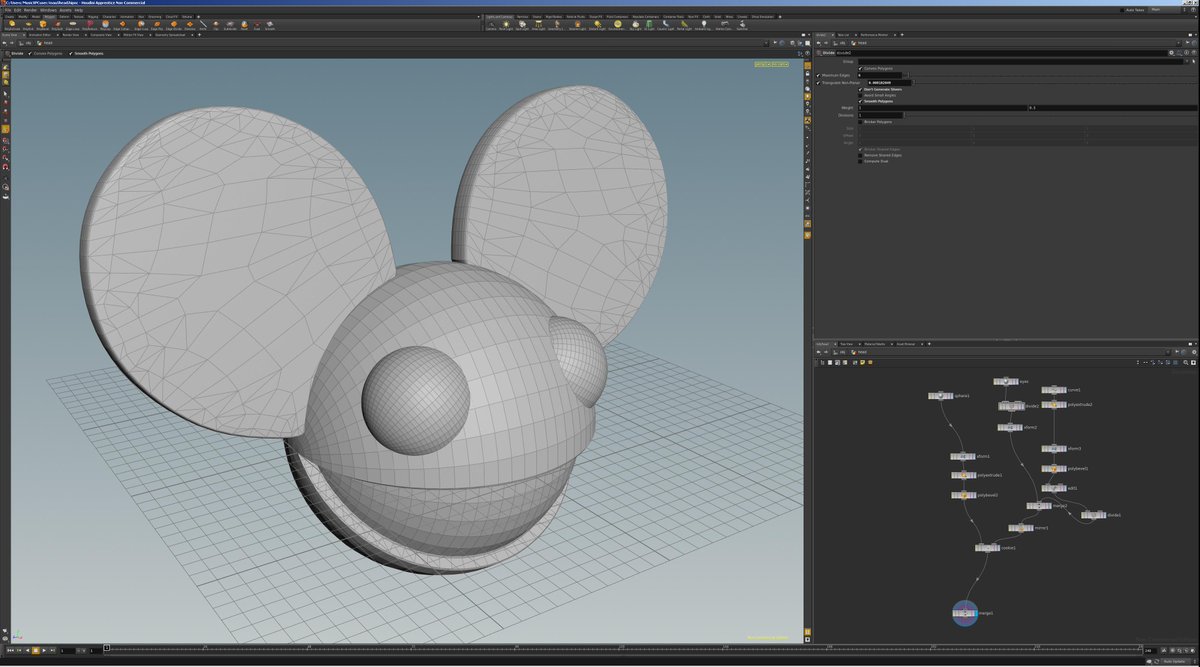Open the Rigging shelf tab
The width and height of the screenshot is (1200, 667).
[92, 17]
